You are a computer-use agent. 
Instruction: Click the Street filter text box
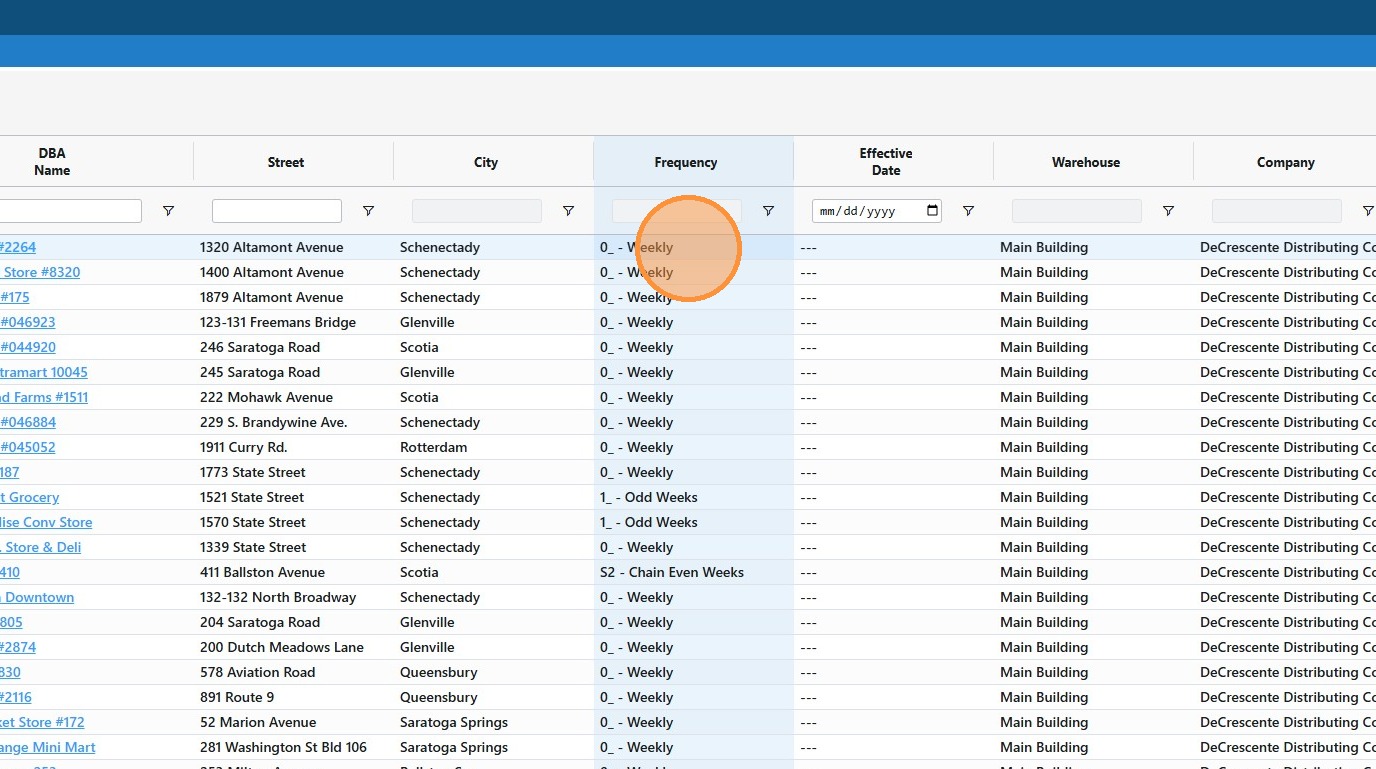pos(276,211)
